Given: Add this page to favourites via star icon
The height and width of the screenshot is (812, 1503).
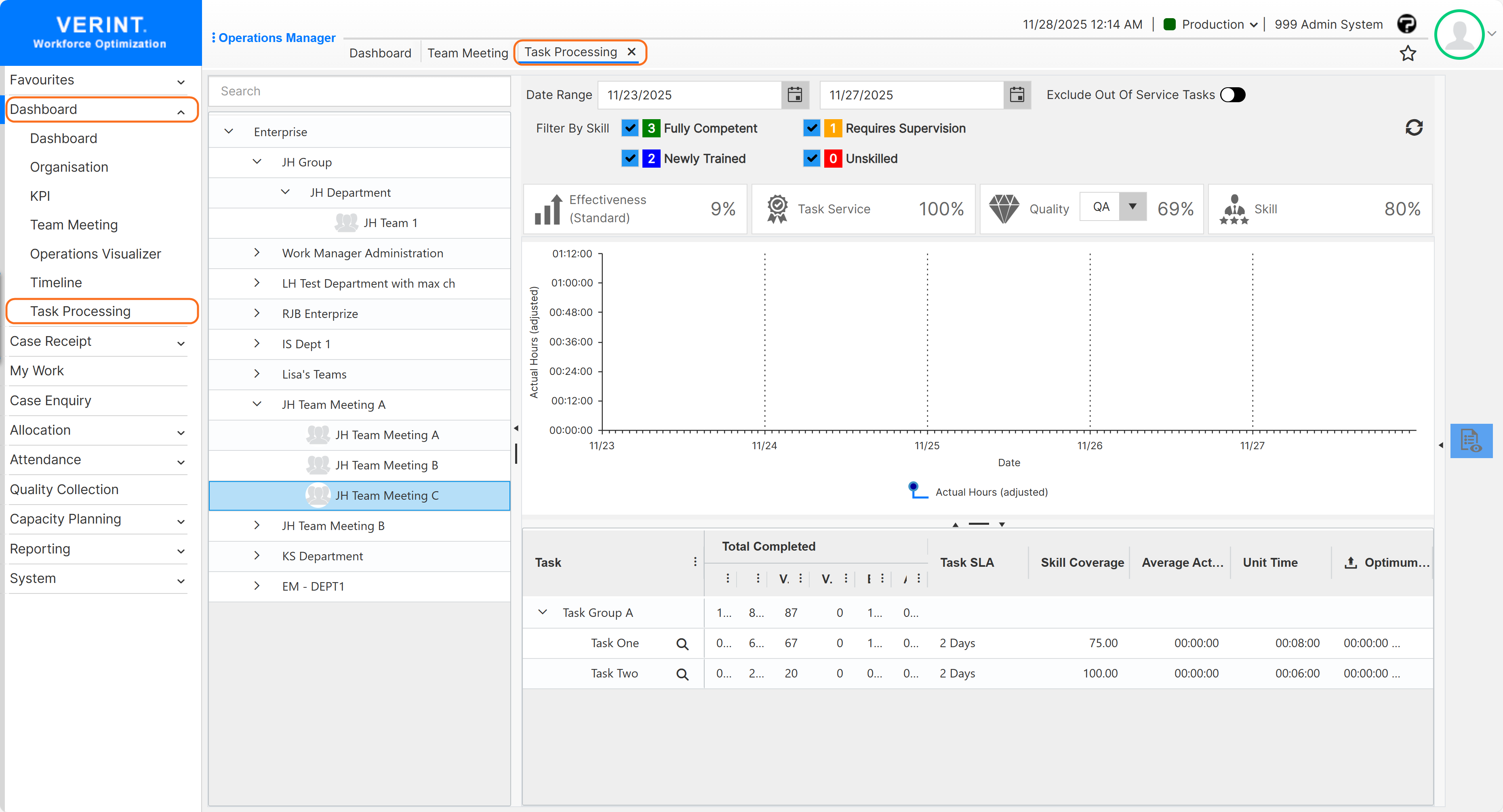Looking at the screenshot, I should pyautogui.click(x=1408, y=53).
